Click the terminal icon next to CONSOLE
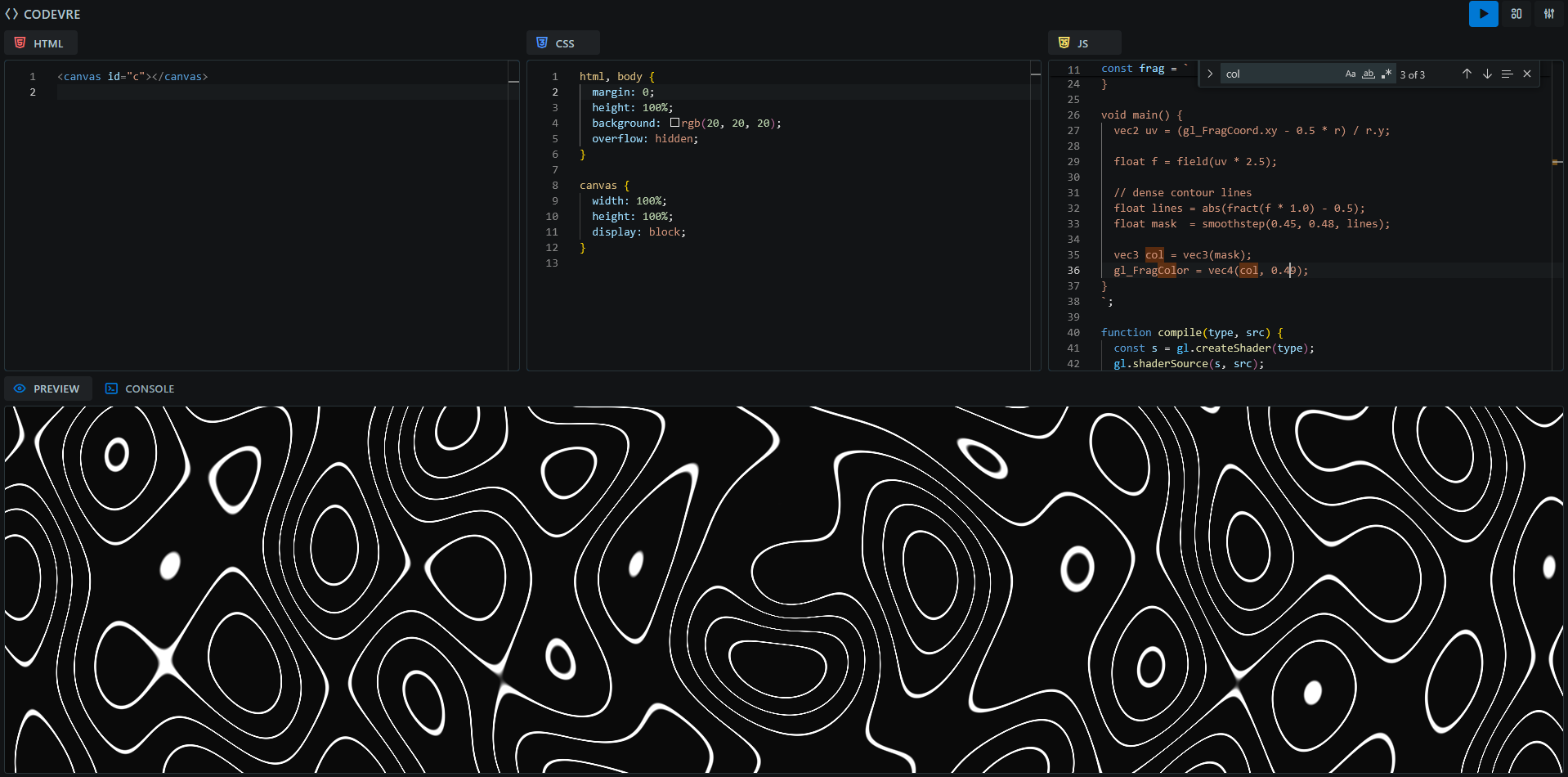 click(x=111, y=388)
